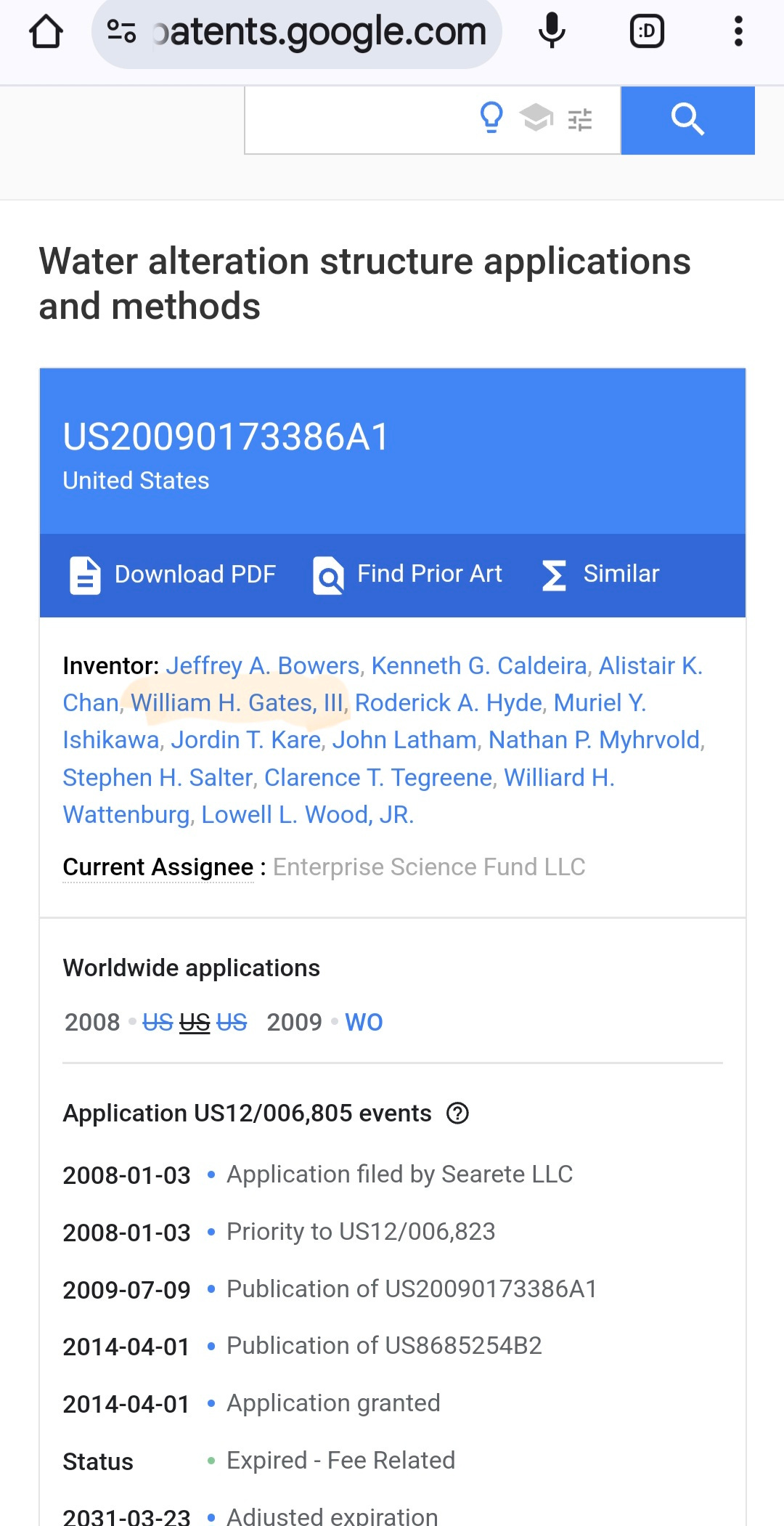Click the Find Prior Art icon
The image size is (784, 1526).
[x=328, y=575]
